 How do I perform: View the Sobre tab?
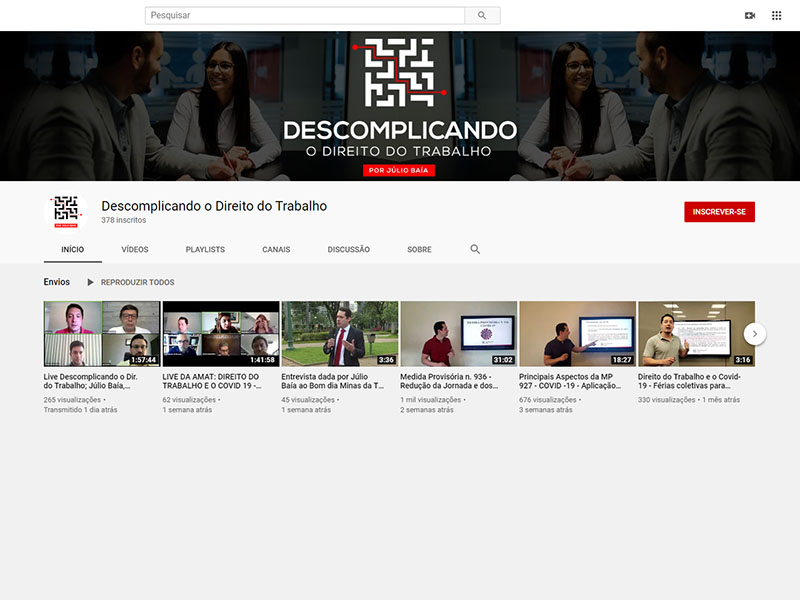coord(419,249)
